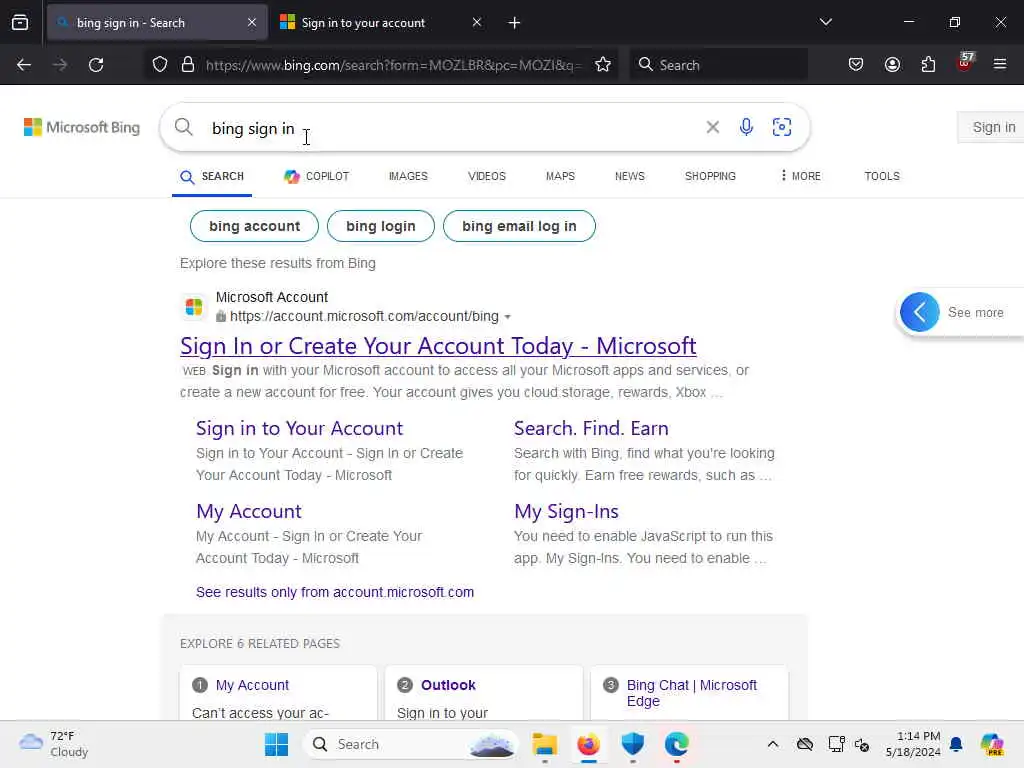Click the Windows taskbar Search box

411,744
